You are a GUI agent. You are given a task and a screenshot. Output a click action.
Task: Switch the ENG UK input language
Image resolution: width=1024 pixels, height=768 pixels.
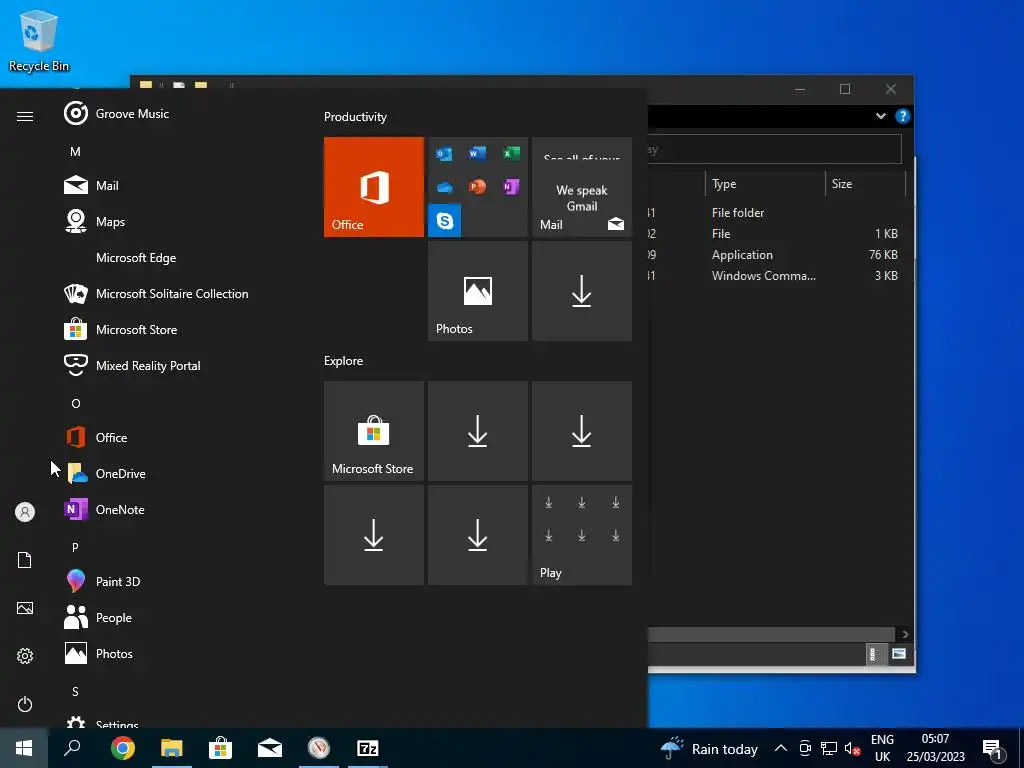click(882, 748)
